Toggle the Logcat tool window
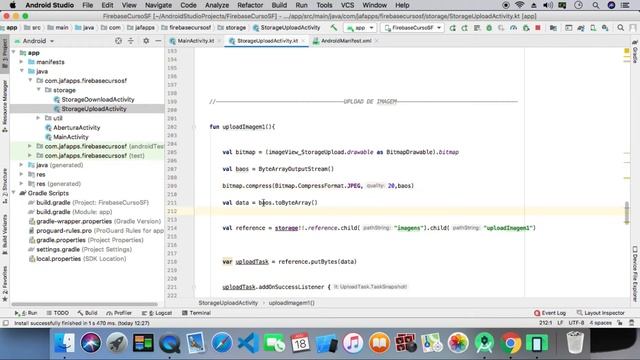The width and height of the screenshot is (640, 360). click(157, 313)
